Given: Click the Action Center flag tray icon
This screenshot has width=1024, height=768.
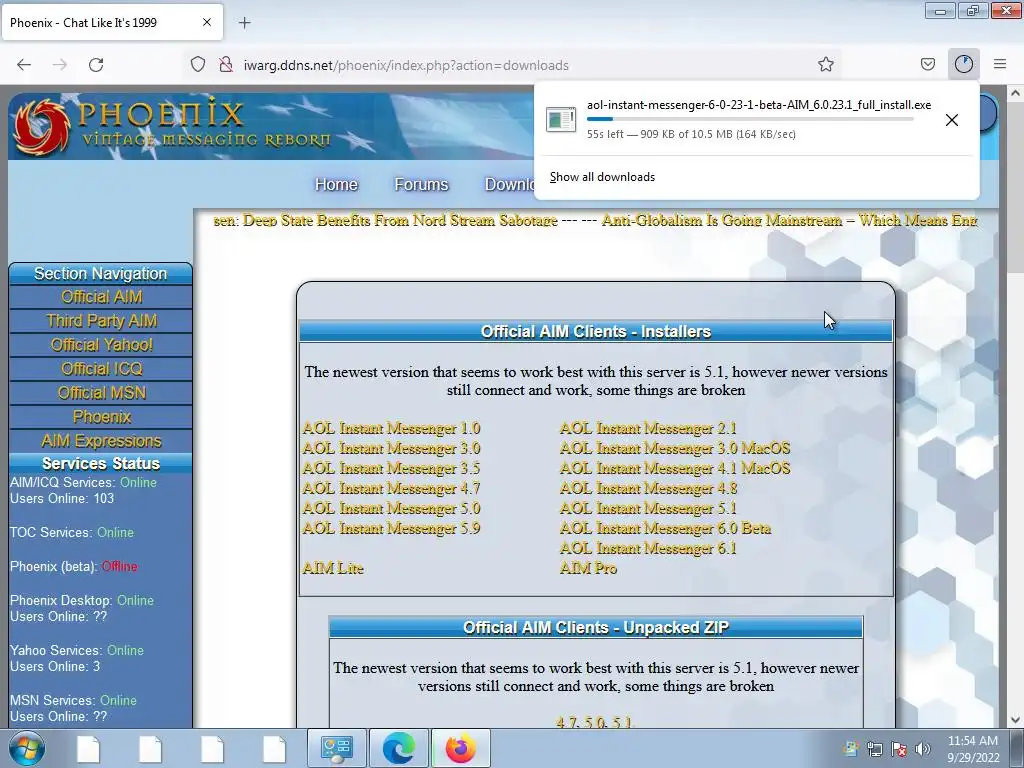Looking at the screenshot, I should pyautogui.click(x=899, y=750).
